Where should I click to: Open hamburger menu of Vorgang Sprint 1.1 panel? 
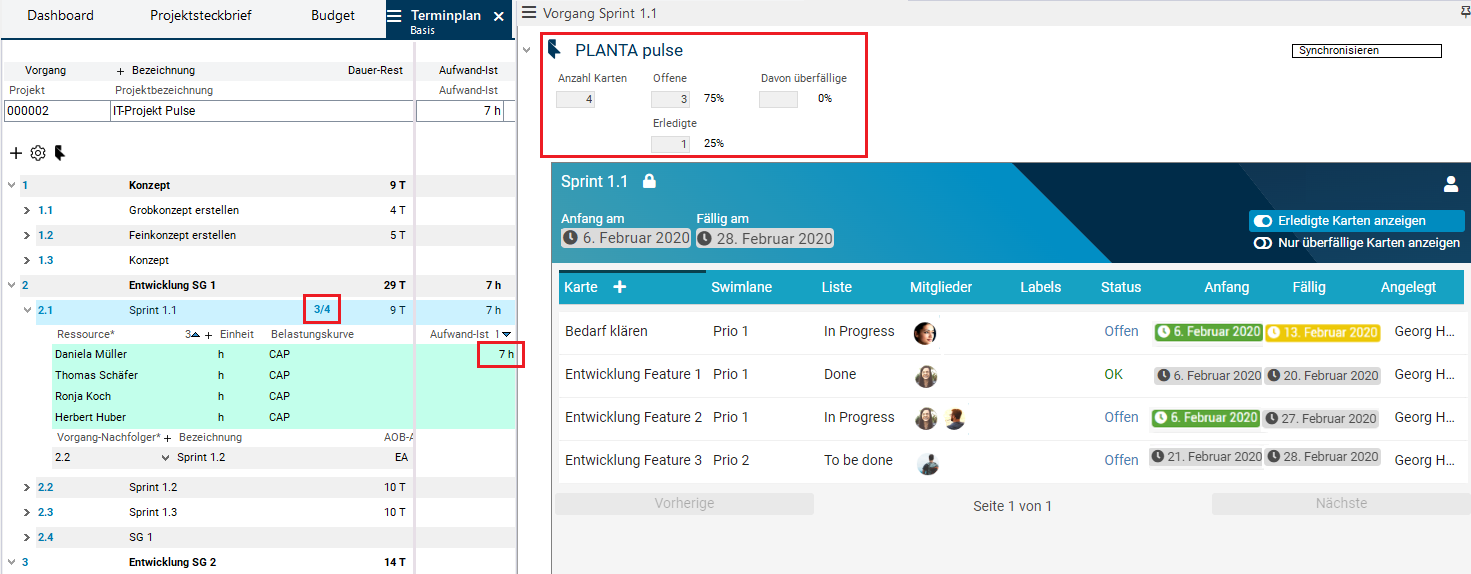tap(529, 13)
